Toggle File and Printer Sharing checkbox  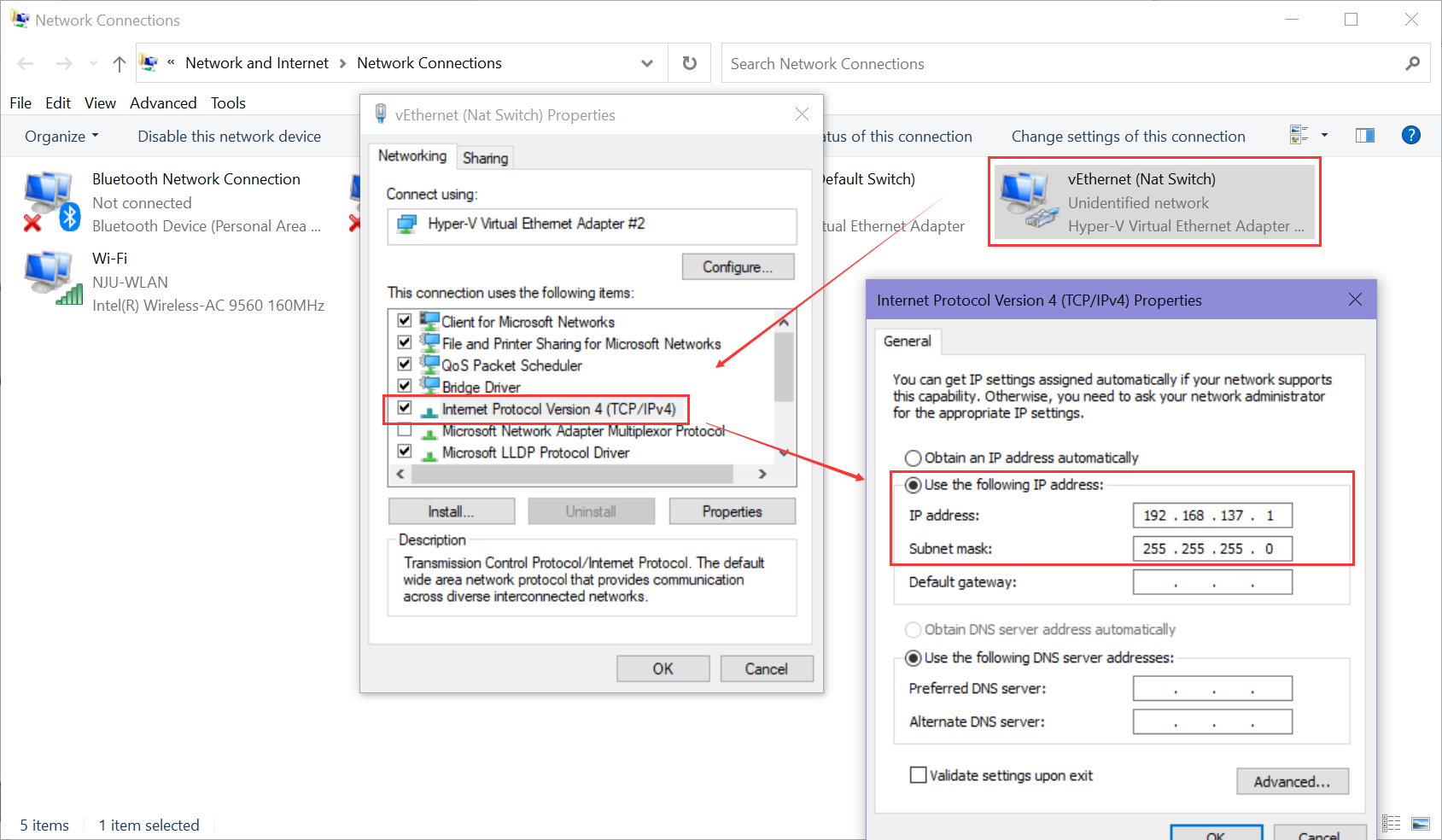click(405, 342)
